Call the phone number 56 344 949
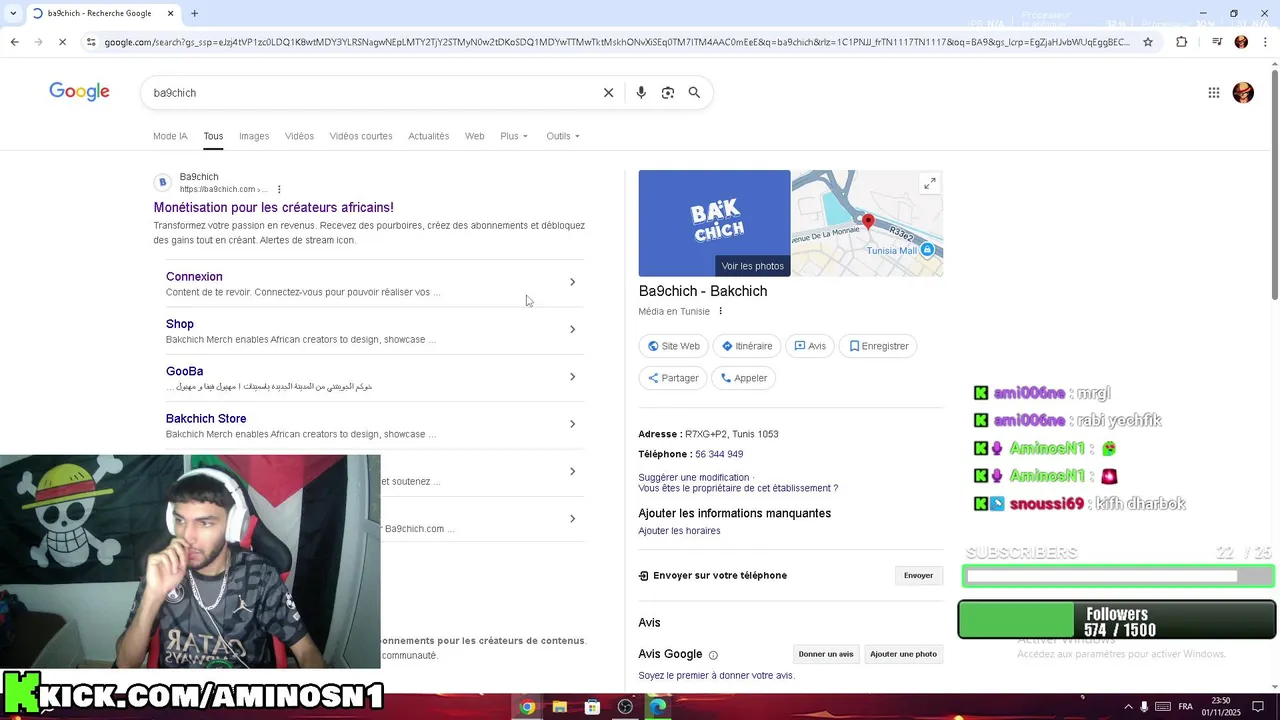1280x720 pixels. (x=719, y=454)
